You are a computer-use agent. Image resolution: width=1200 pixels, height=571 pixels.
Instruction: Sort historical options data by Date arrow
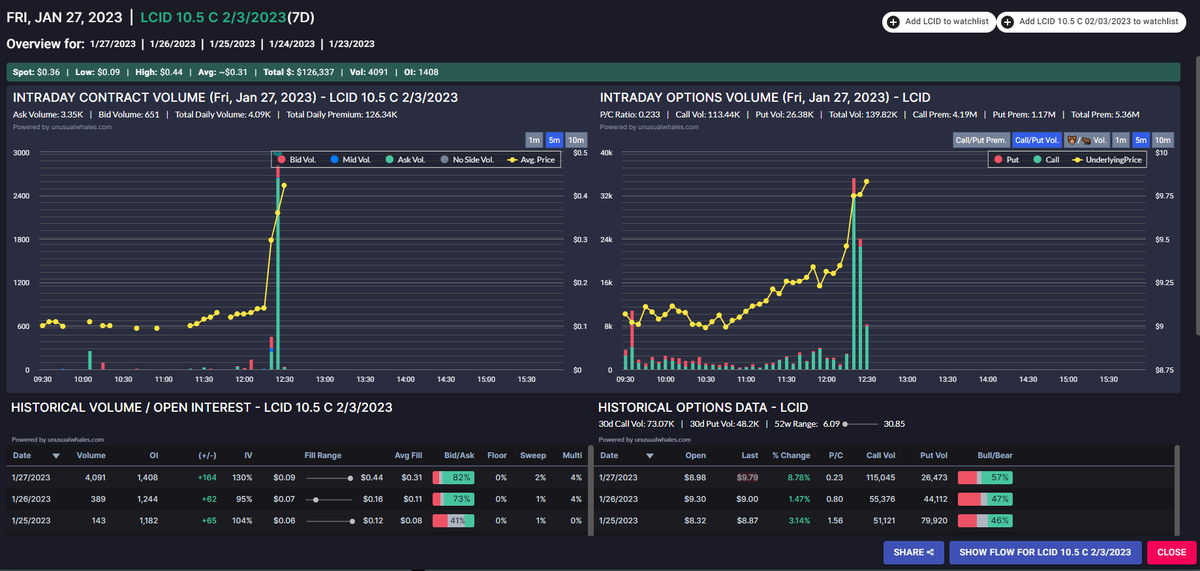(x=651, y=454)
